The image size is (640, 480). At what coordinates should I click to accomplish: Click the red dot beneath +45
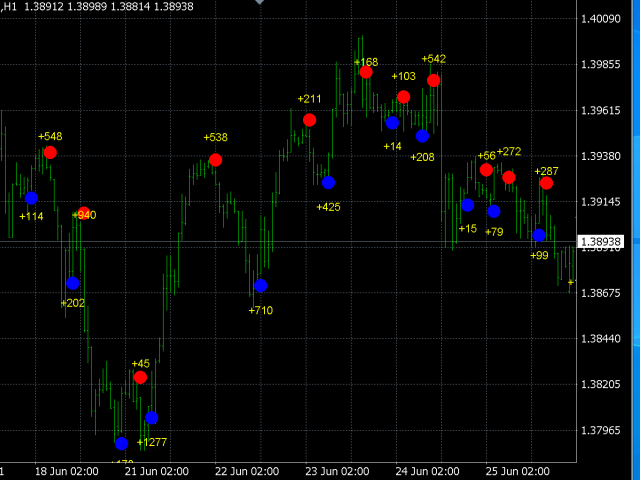tap(140, 377)
